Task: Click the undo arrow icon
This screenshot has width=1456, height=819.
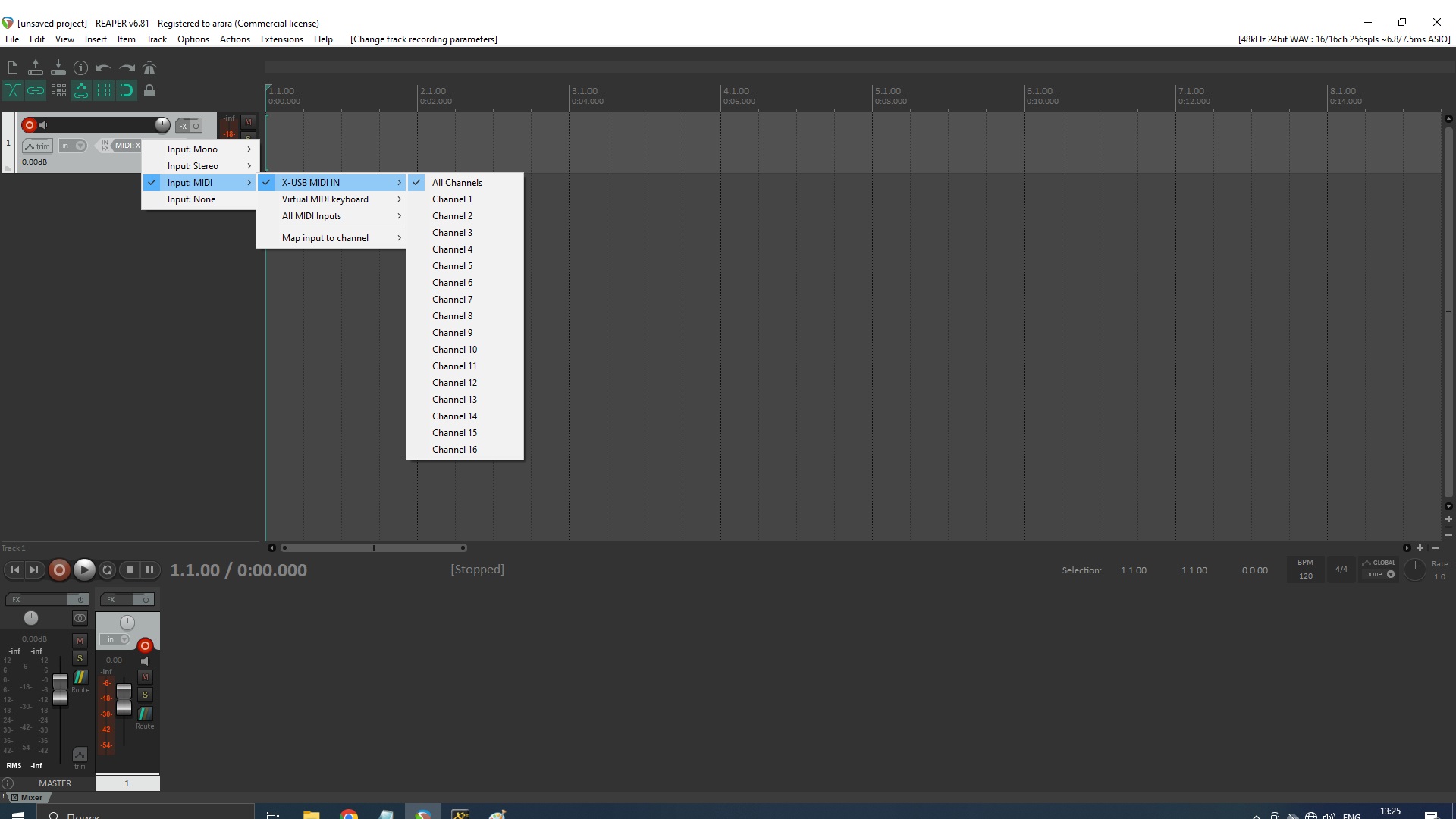Action: (x=103, y=68)
